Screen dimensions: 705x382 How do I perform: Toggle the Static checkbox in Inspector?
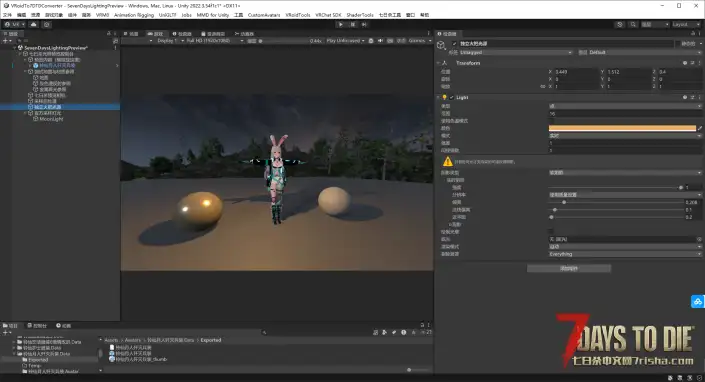678,44
